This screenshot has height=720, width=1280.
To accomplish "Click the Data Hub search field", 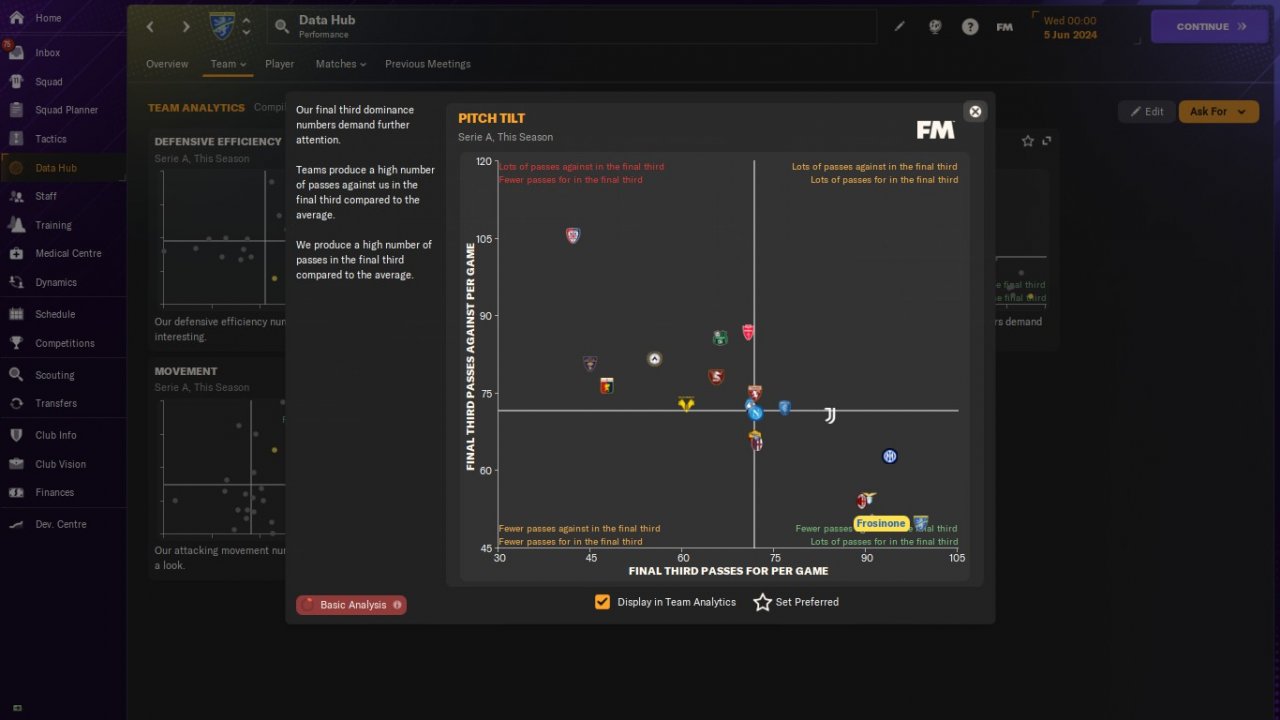I will 571,27.
